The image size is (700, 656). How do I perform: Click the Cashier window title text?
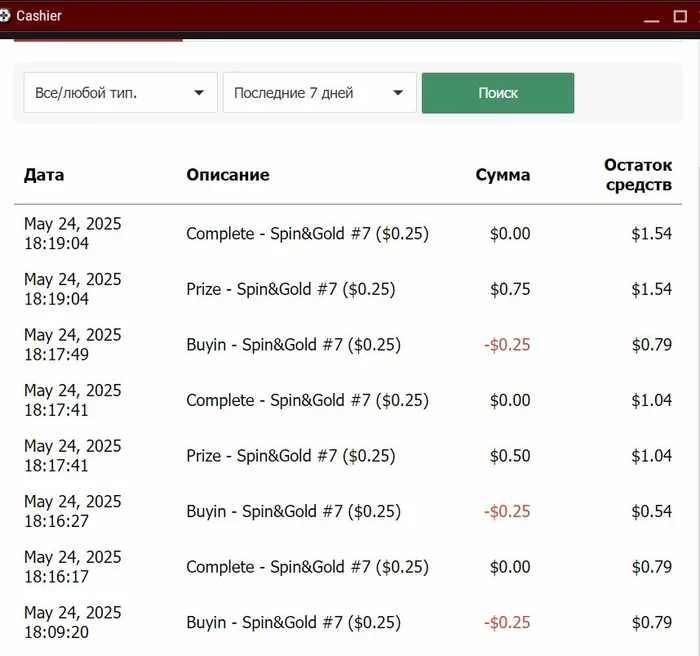coord(39,16)
